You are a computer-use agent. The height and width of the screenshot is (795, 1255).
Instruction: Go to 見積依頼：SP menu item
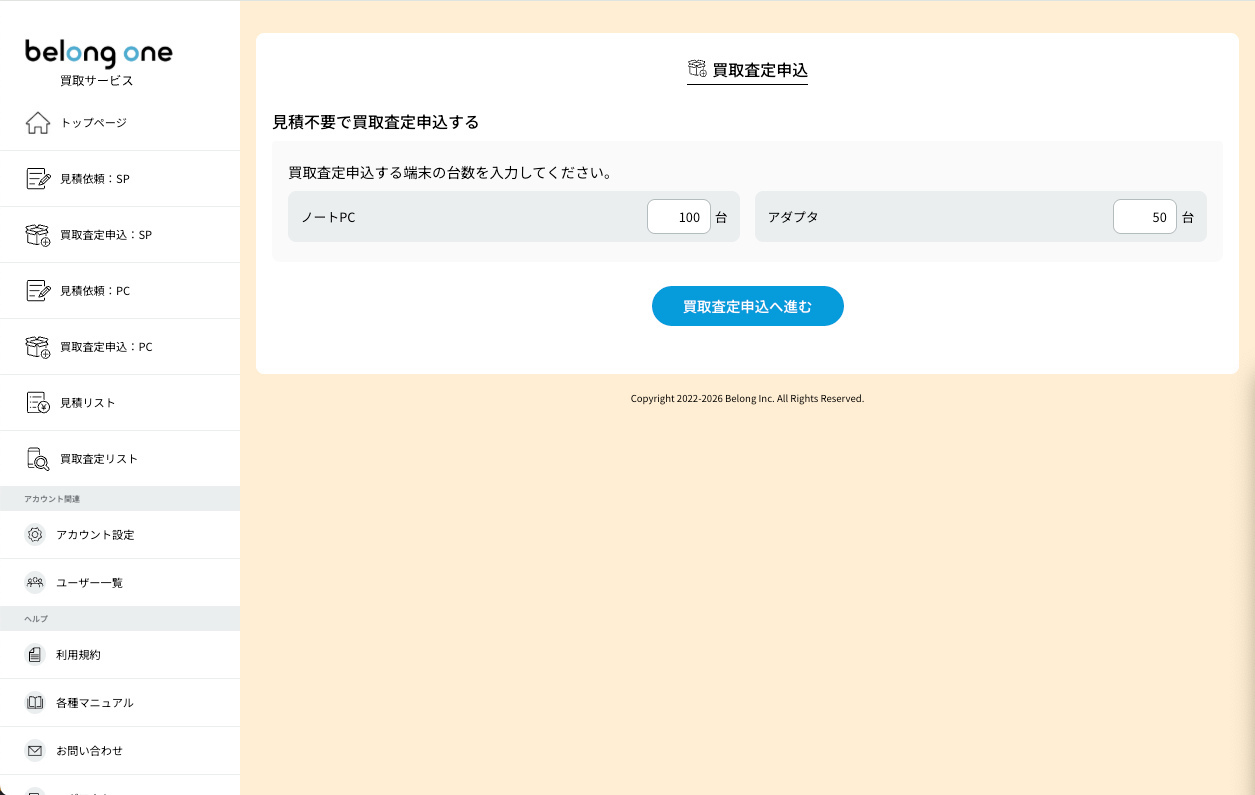coord(120,179)
